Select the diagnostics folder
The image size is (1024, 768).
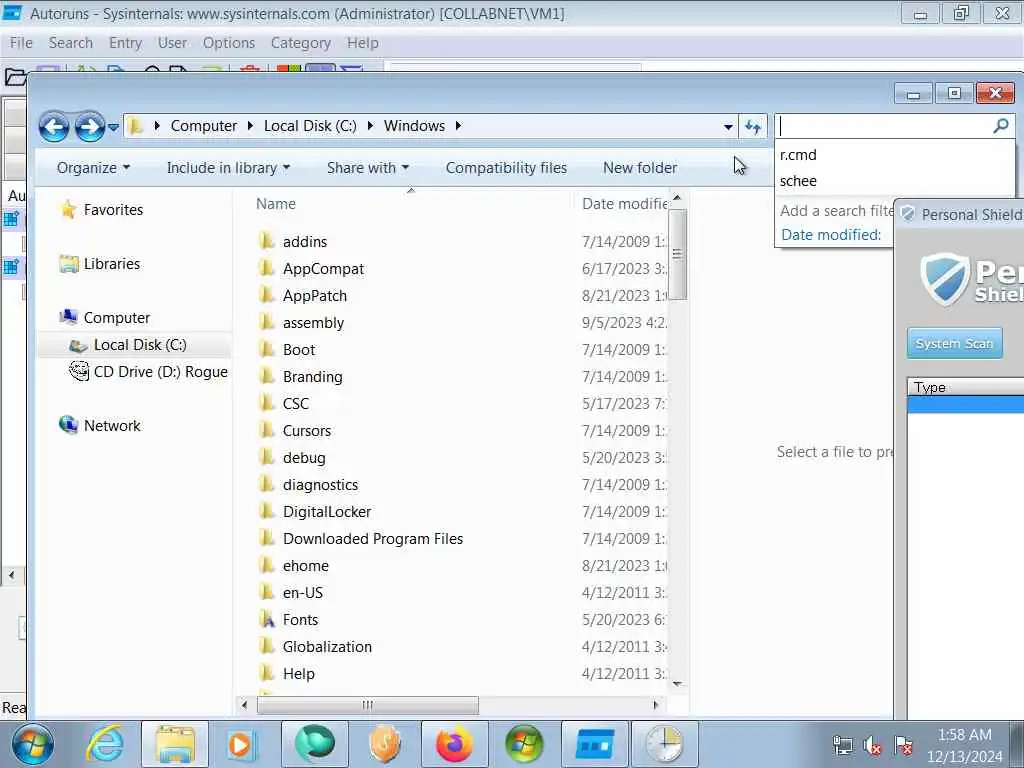pyautogui.click(x=320, y=485)
